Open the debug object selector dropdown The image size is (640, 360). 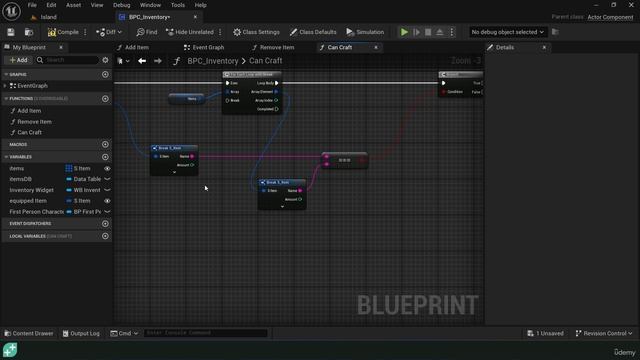[507, 32]
